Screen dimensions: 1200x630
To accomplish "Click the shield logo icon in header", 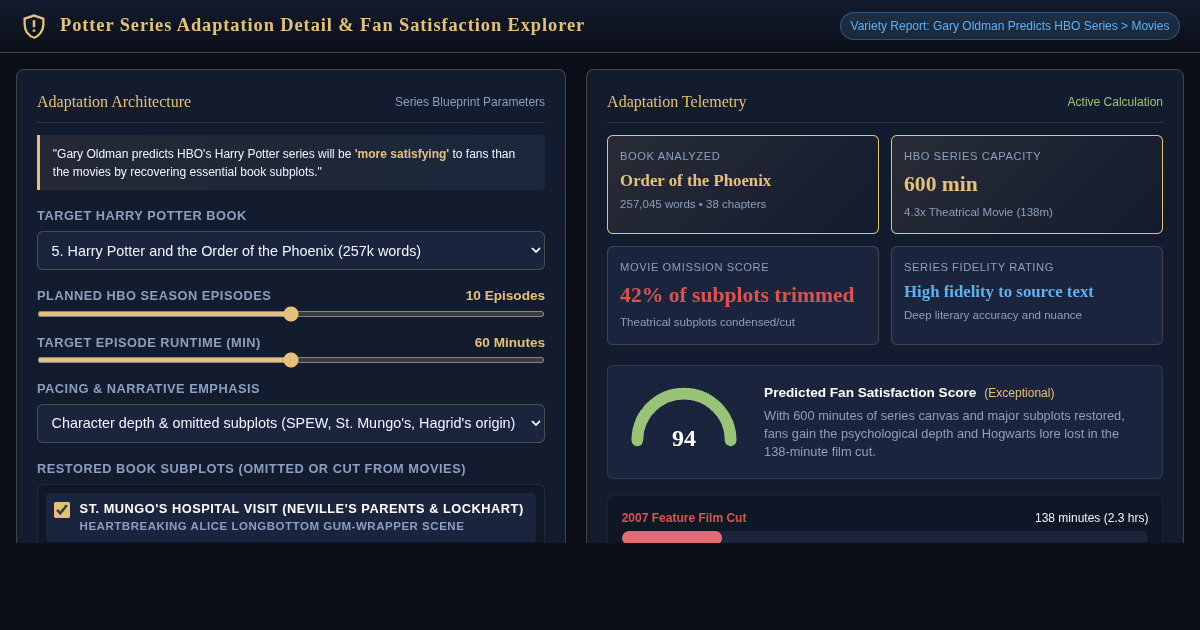I will point(34,26).
